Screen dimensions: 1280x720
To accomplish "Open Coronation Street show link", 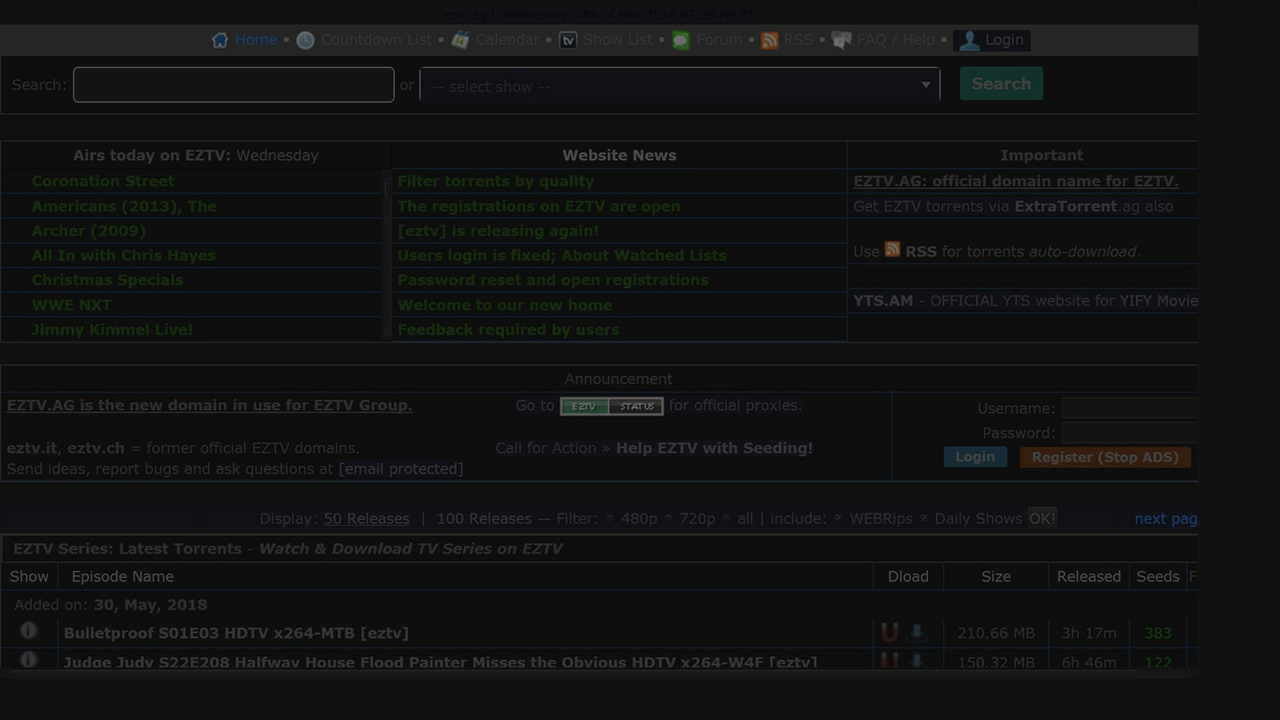I will [x=103, y=181].
